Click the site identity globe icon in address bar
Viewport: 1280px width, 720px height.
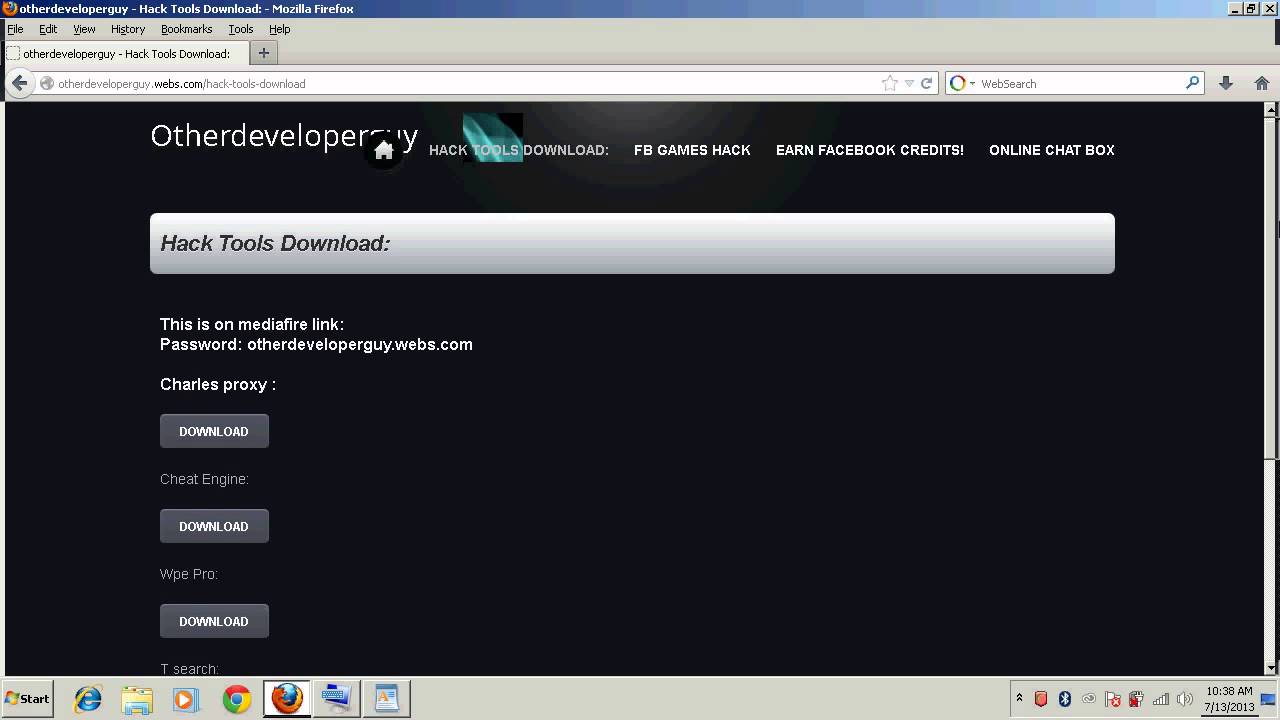pos(46,83)
